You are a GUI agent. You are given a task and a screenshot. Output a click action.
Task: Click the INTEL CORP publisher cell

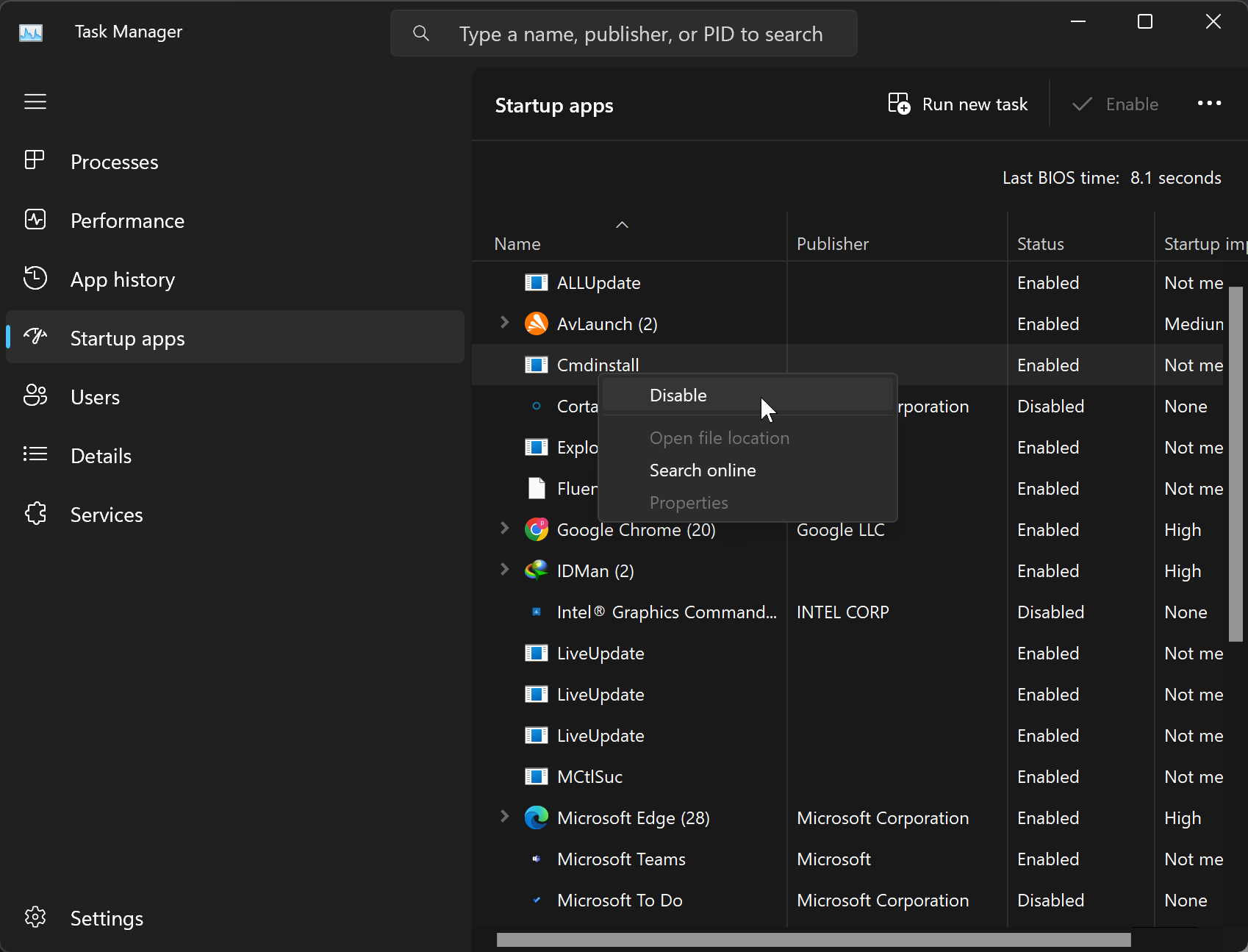click(x=842, y=612)
